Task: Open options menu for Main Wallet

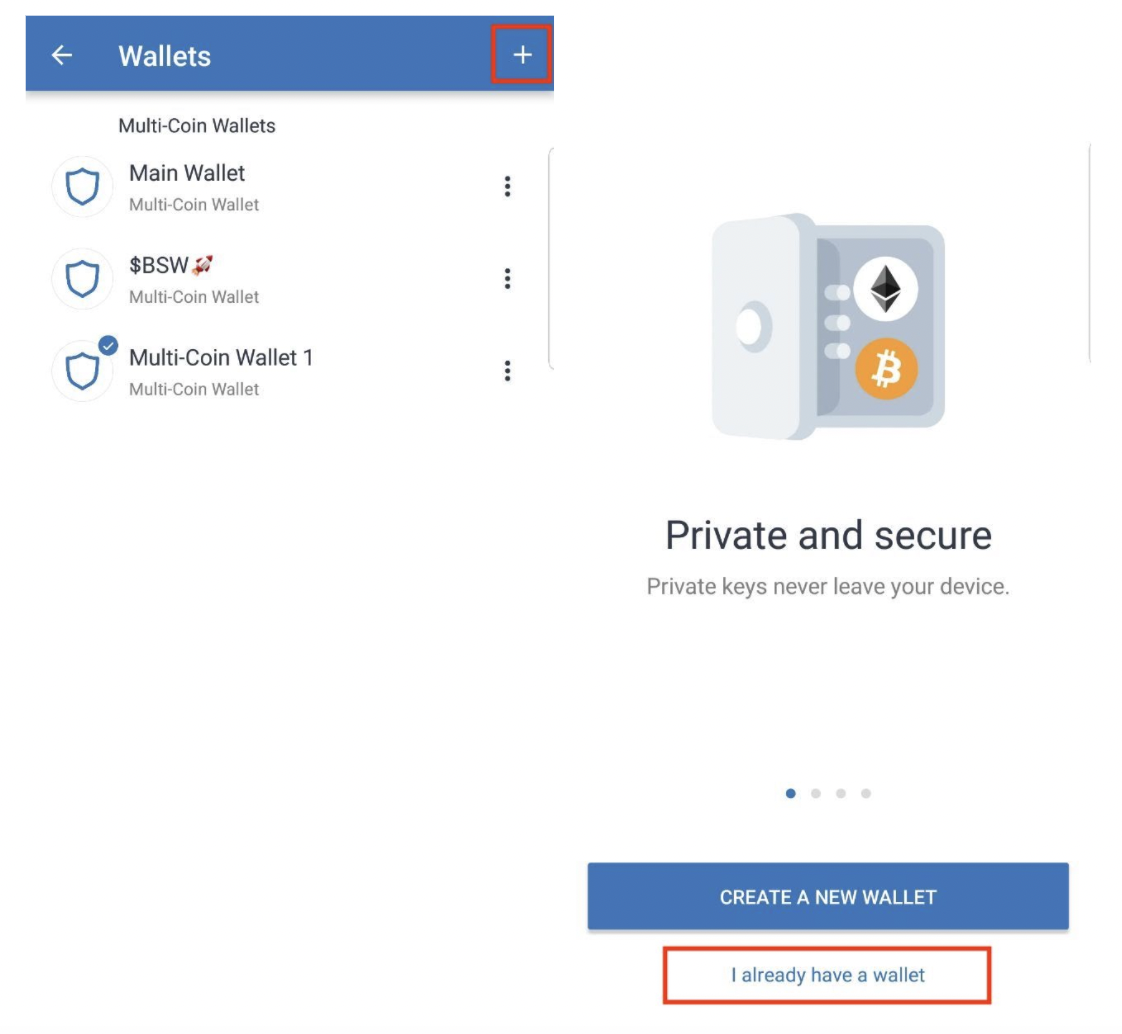Action: pyautogui.click(x=508, y=186)
